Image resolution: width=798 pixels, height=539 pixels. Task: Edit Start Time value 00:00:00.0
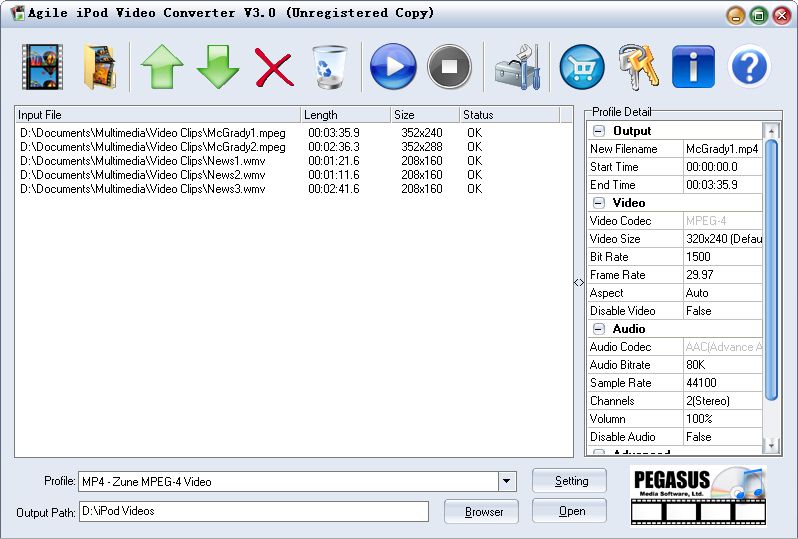723,167
